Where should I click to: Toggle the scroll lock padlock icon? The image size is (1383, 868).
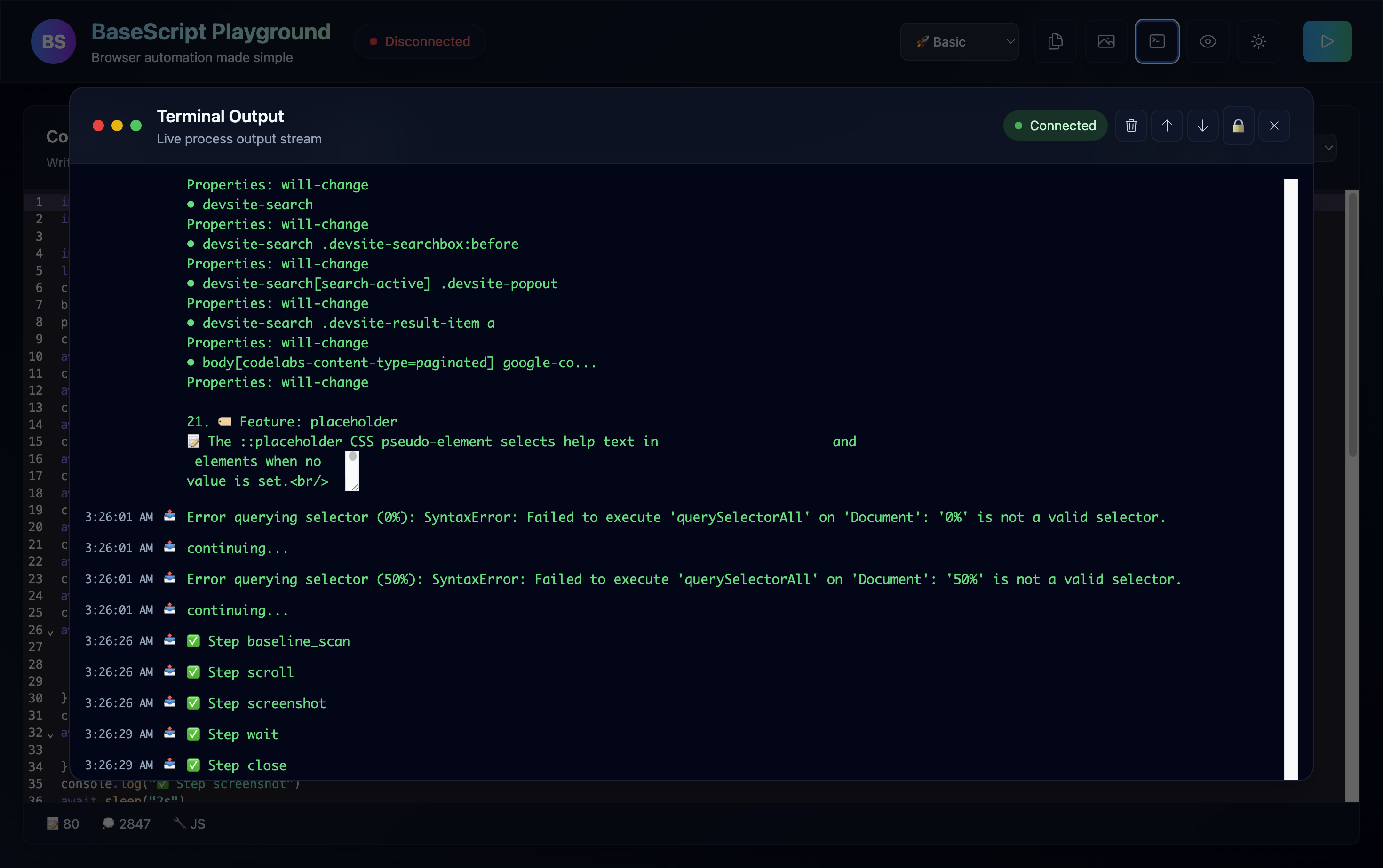[1238, 126]
